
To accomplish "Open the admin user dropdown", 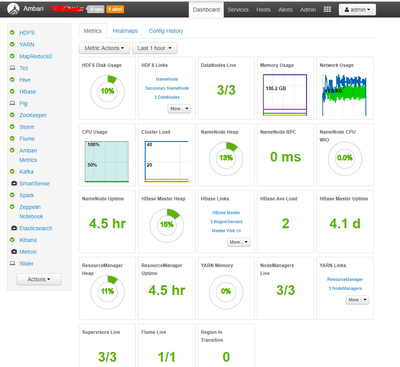I will click(357, 10).
